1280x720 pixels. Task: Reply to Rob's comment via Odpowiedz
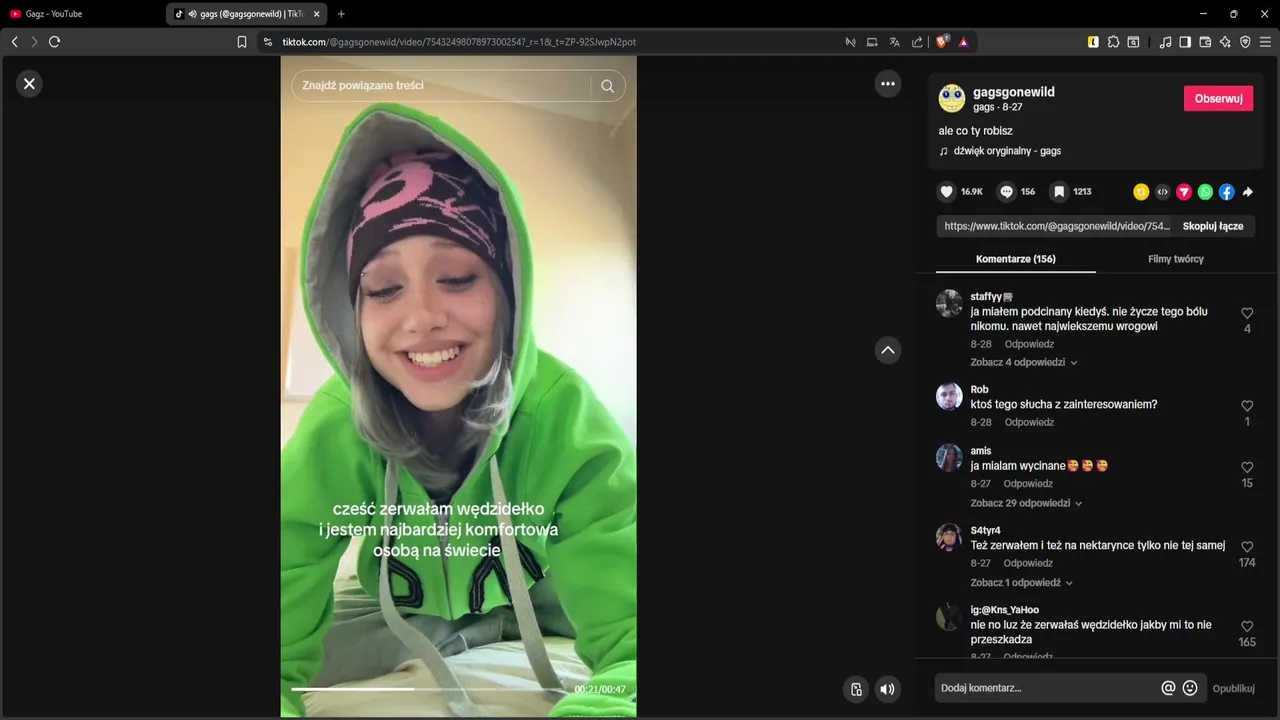pyautogui.click(x=1029, y=422)
